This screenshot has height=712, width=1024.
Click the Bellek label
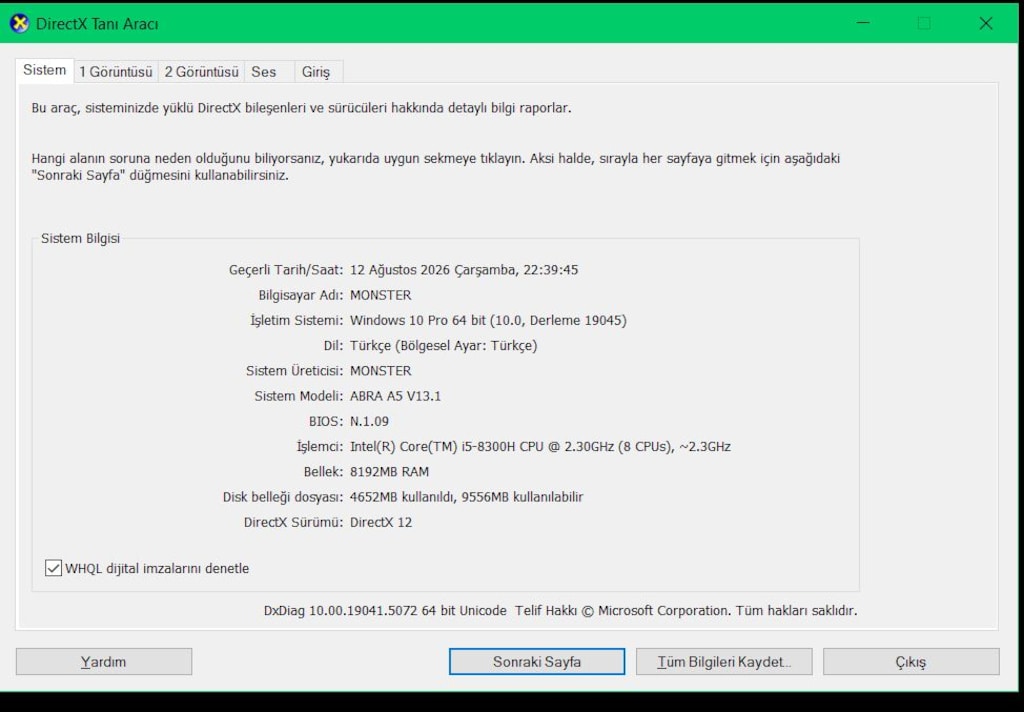pyautogui.click(x=323, y=472)
